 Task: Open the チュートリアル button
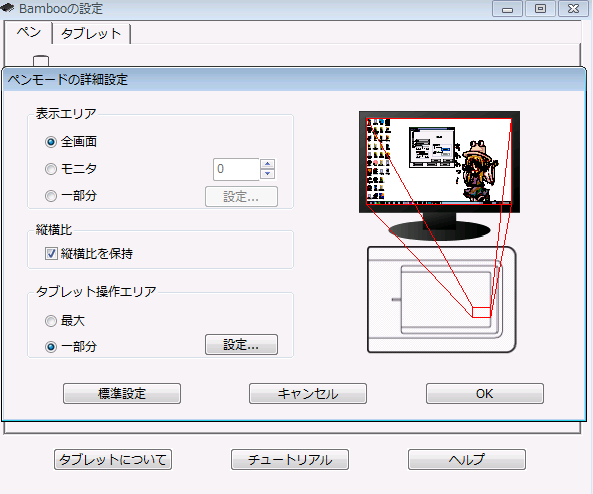click(290, 460)
